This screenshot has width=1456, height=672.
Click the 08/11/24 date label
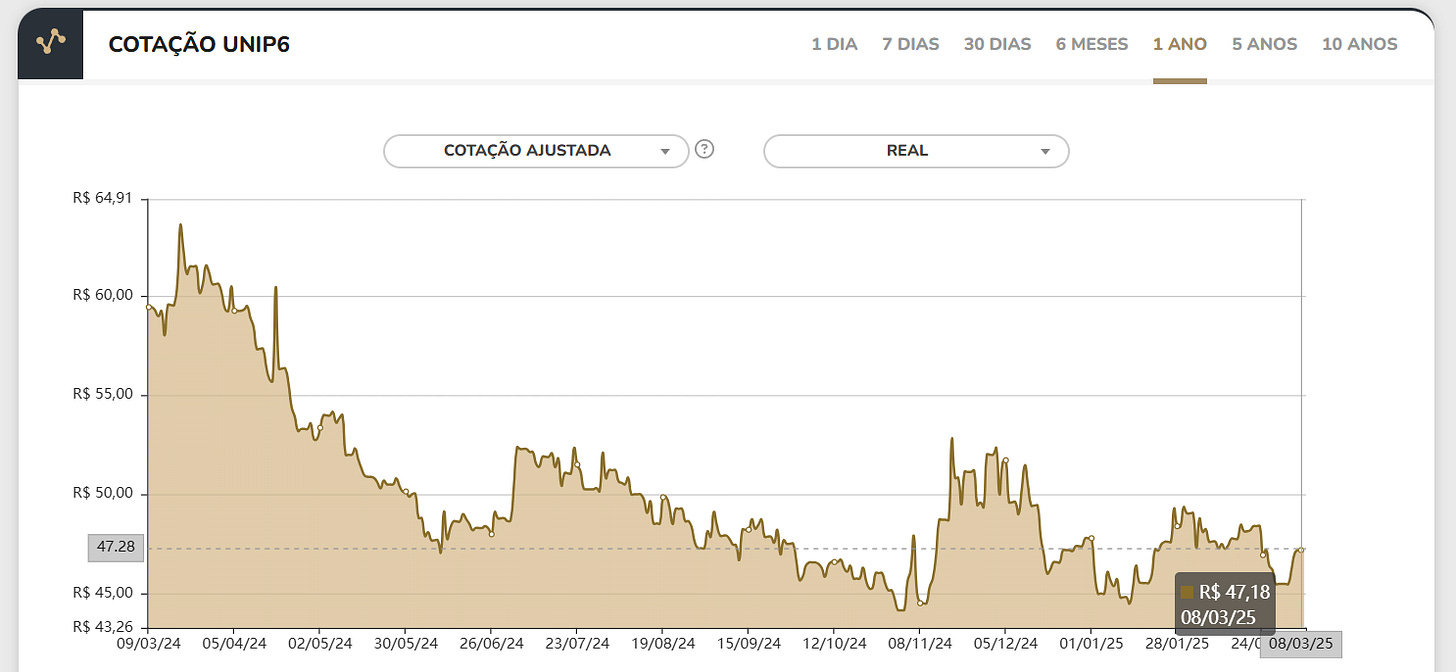coord(920,644)
